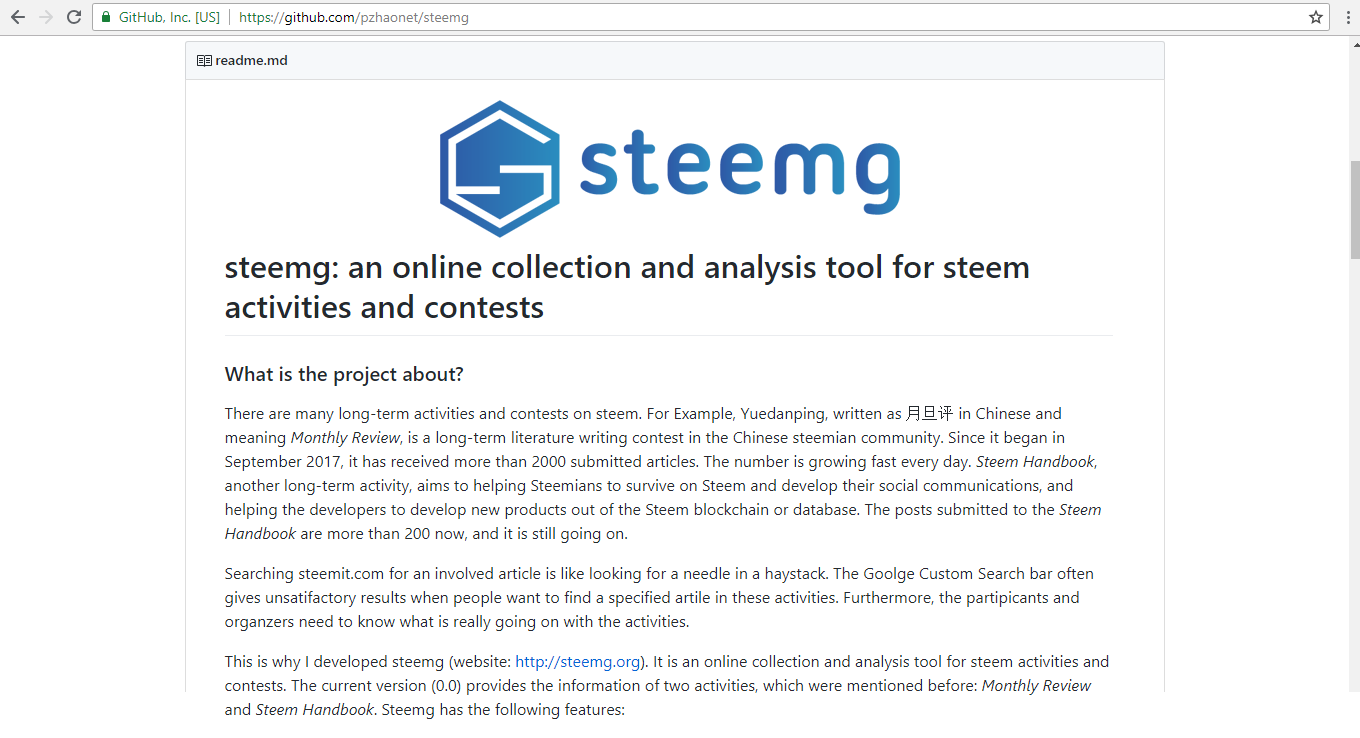Click the "readme.md" file name header

251,61
